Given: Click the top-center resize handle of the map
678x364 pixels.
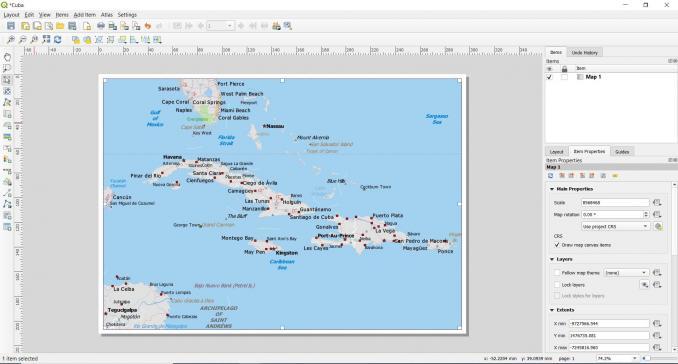Looking at the screenshot, I should 282,80.
